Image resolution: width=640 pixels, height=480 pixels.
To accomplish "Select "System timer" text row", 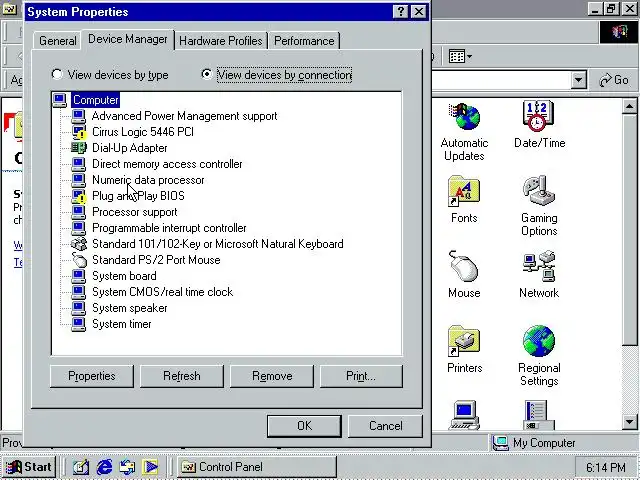I will 122,324.
